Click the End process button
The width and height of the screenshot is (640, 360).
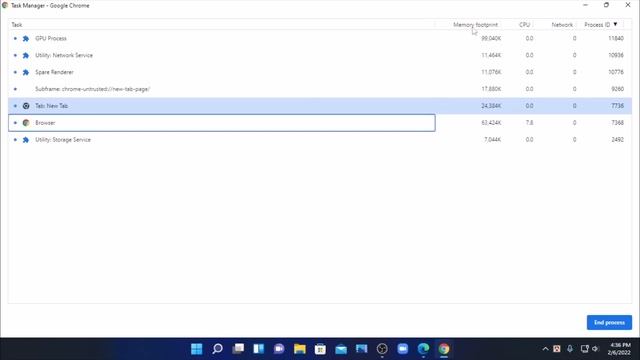pyautogui.click(x=609, y=322)
